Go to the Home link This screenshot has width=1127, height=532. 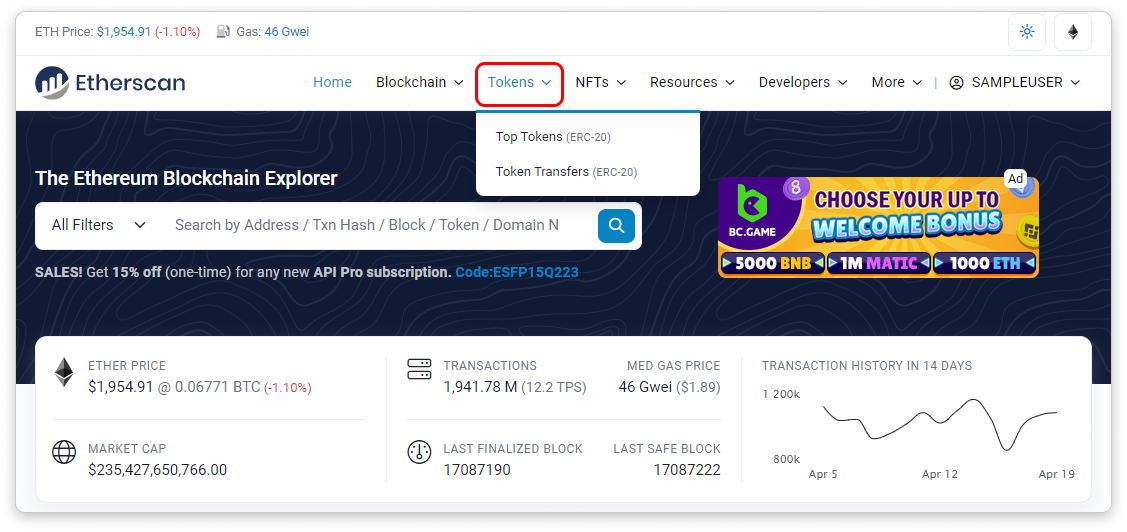coord(332,82)
